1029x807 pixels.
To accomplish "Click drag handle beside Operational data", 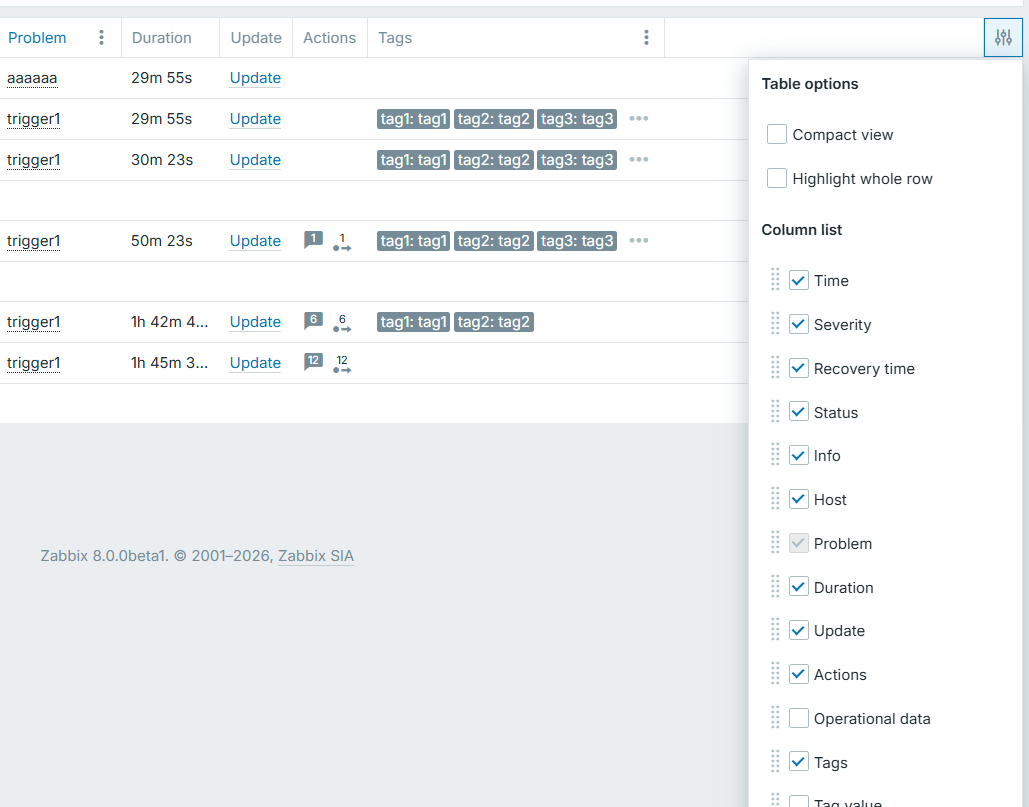I will [x=775, y=718].
